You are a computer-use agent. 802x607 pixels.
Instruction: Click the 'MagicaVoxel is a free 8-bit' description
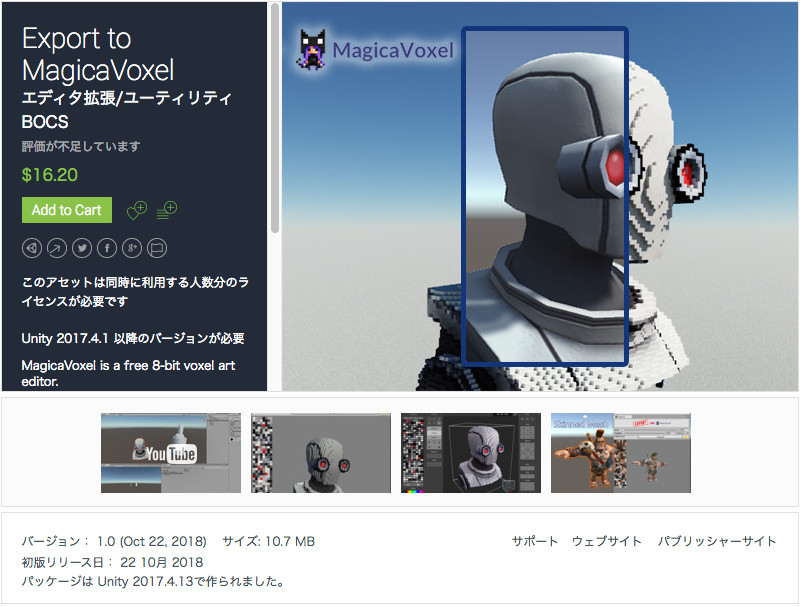[128, 373]
